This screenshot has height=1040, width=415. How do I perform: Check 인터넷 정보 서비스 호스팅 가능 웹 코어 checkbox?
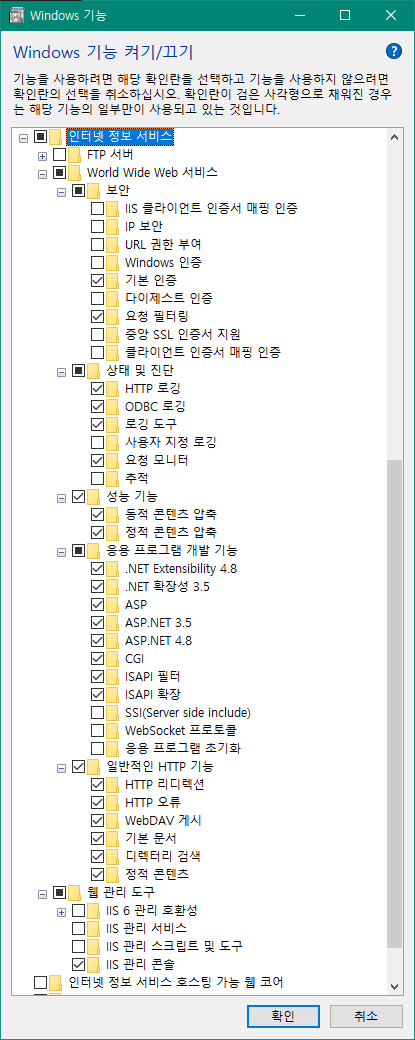(40, 982)
